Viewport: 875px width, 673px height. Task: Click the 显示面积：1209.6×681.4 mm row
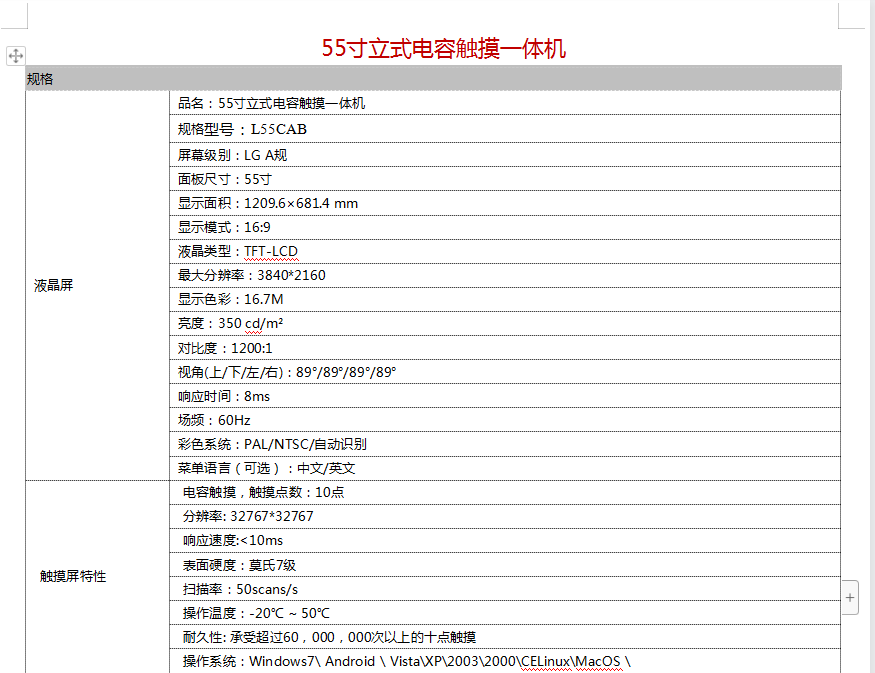click(505, 203)
